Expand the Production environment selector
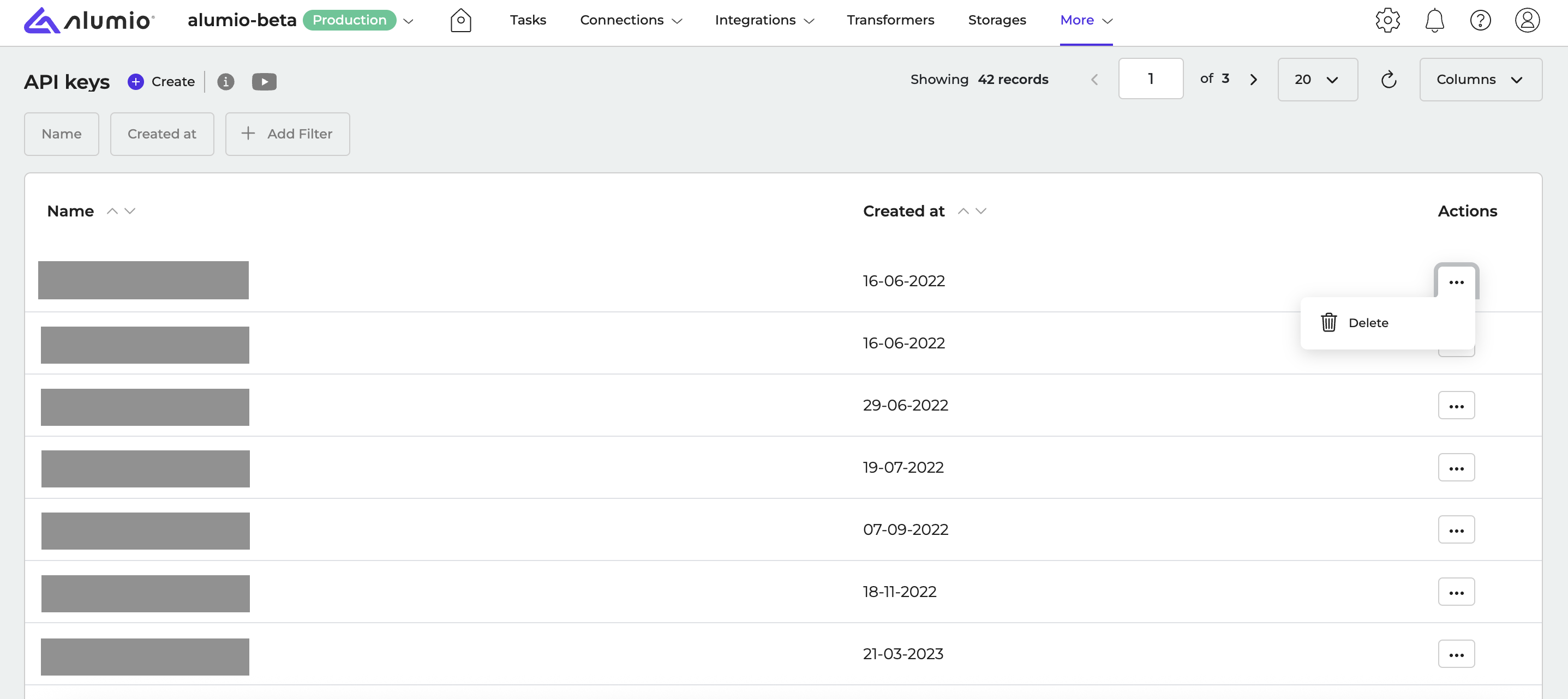Image resolution: width=1568 pixels, height=699 pixels. tap(409, 21)
